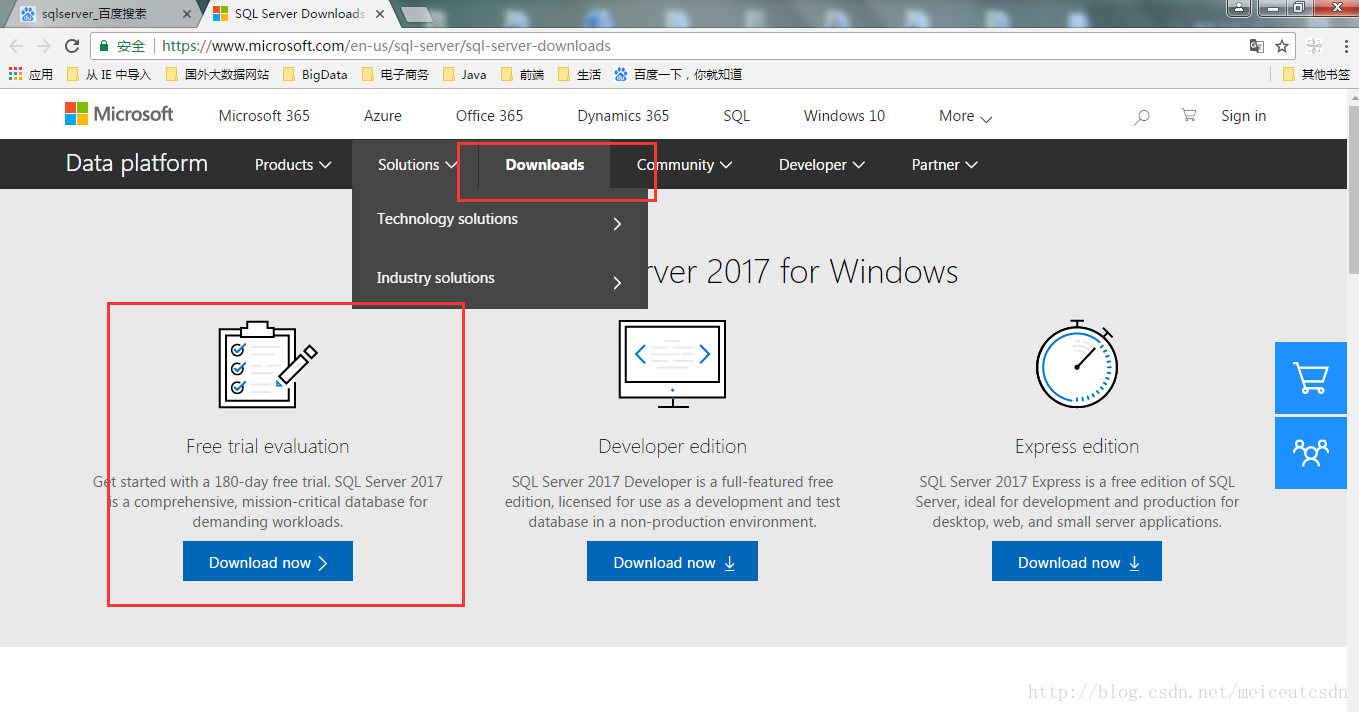Open the 国外大数据网站 bookmarks folder

tap(217, 74)
